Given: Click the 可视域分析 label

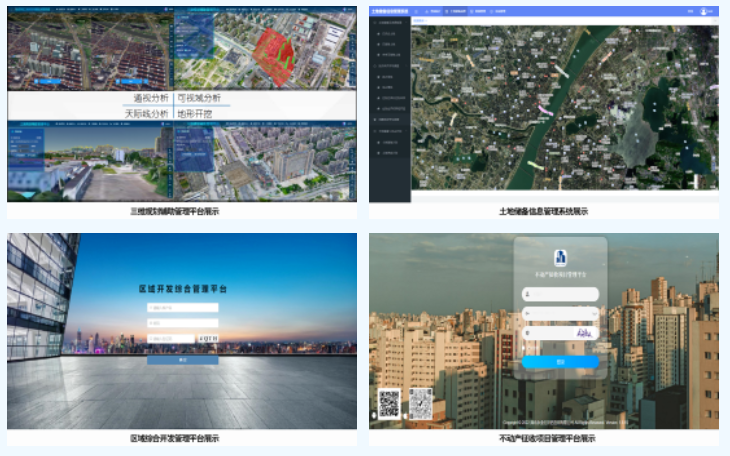Looking at the screenshot, I should [203, 99].
